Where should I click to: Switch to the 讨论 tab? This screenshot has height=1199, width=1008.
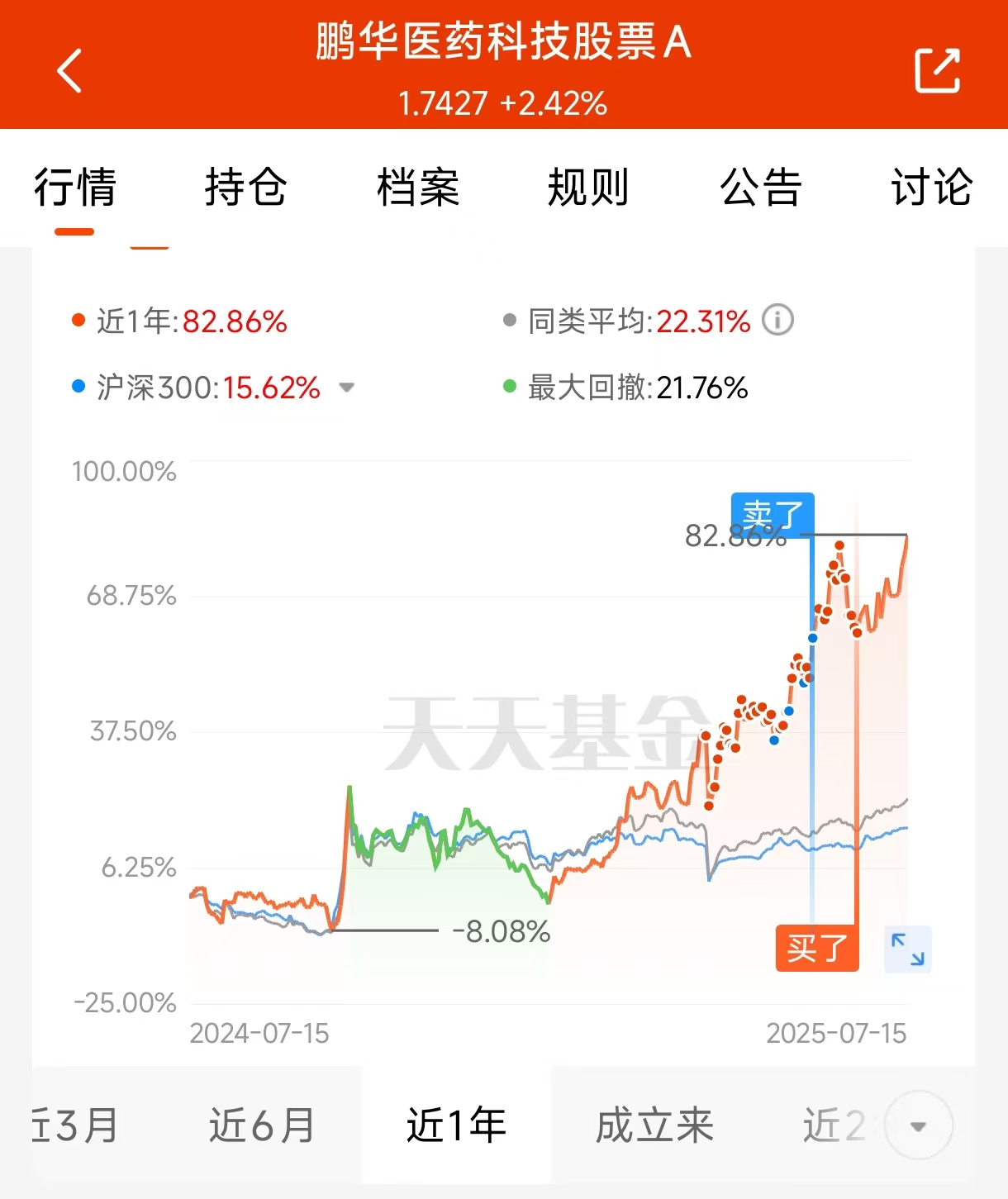point(932,187)
